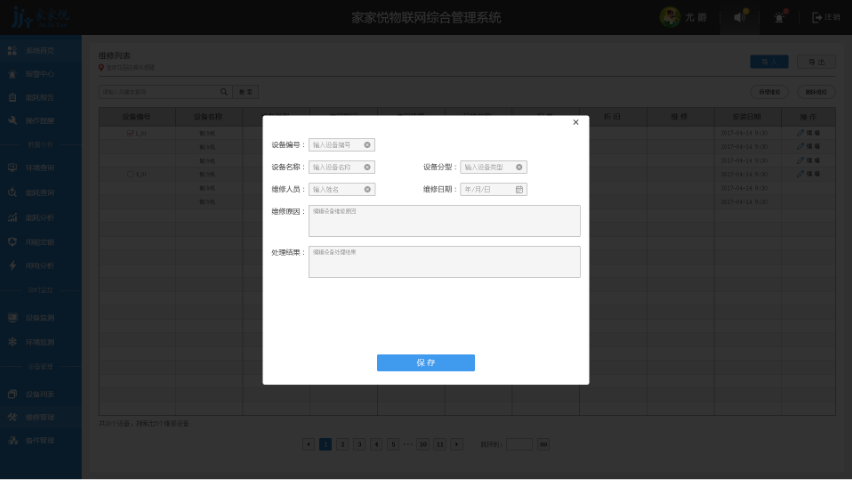Viewport: 852px width, 480px height.
Task: Clear the 设备分型 field using its clear icon
Action: tap(519, 167)
